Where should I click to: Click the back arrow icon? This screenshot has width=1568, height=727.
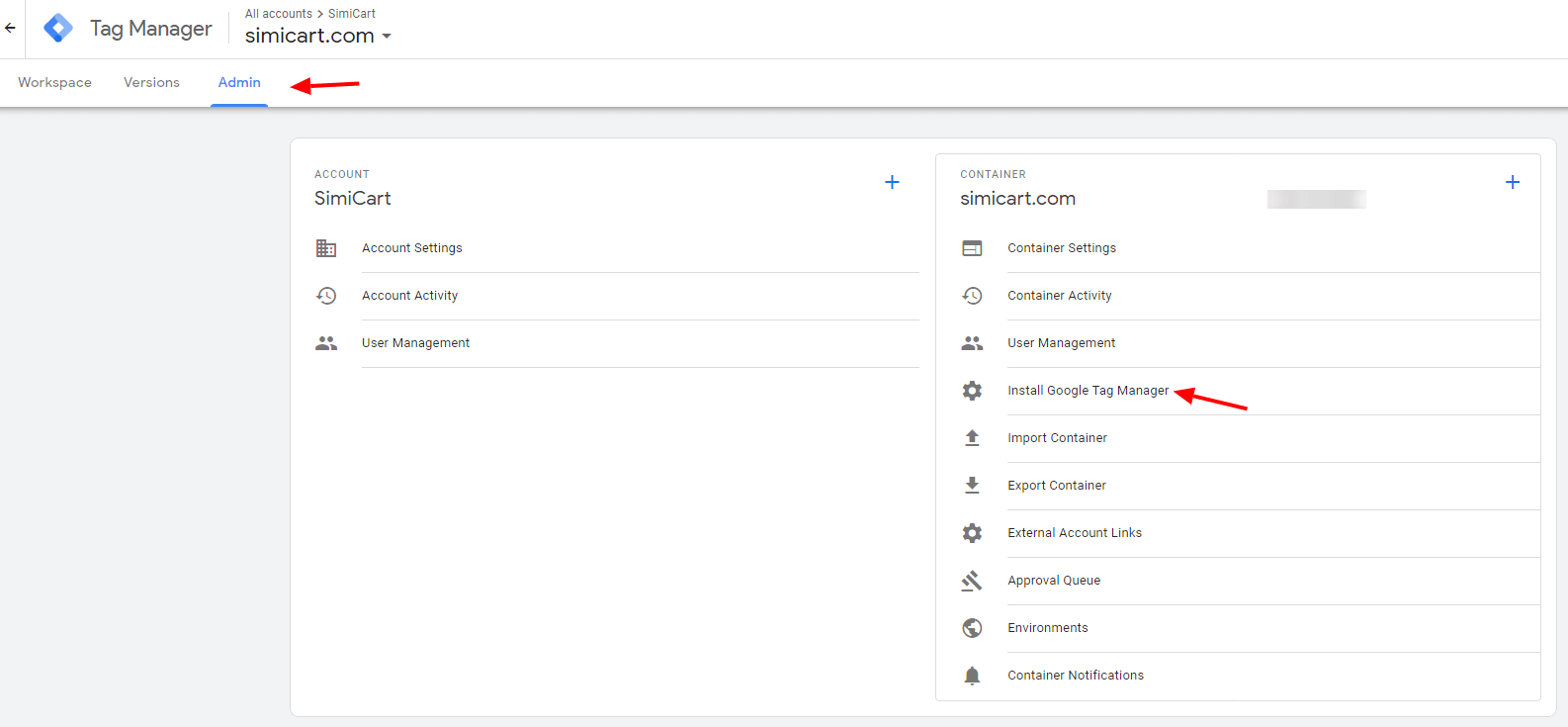(x=10, y=28)
